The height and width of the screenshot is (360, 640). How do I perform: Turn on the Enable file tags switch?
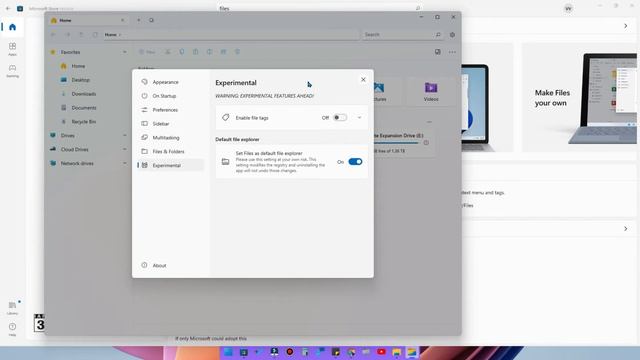(340, 118)
